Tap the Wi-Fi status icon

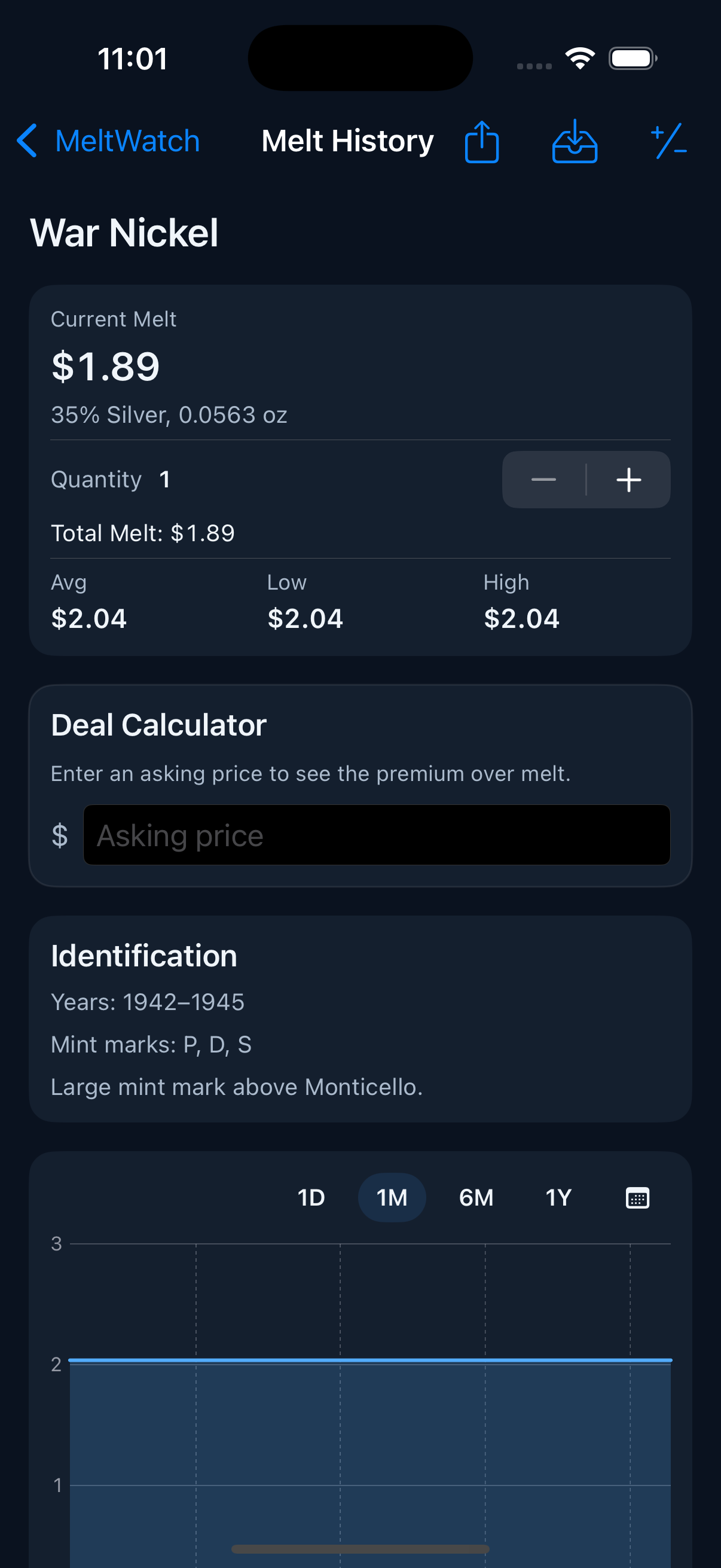[x=580, y=59]
